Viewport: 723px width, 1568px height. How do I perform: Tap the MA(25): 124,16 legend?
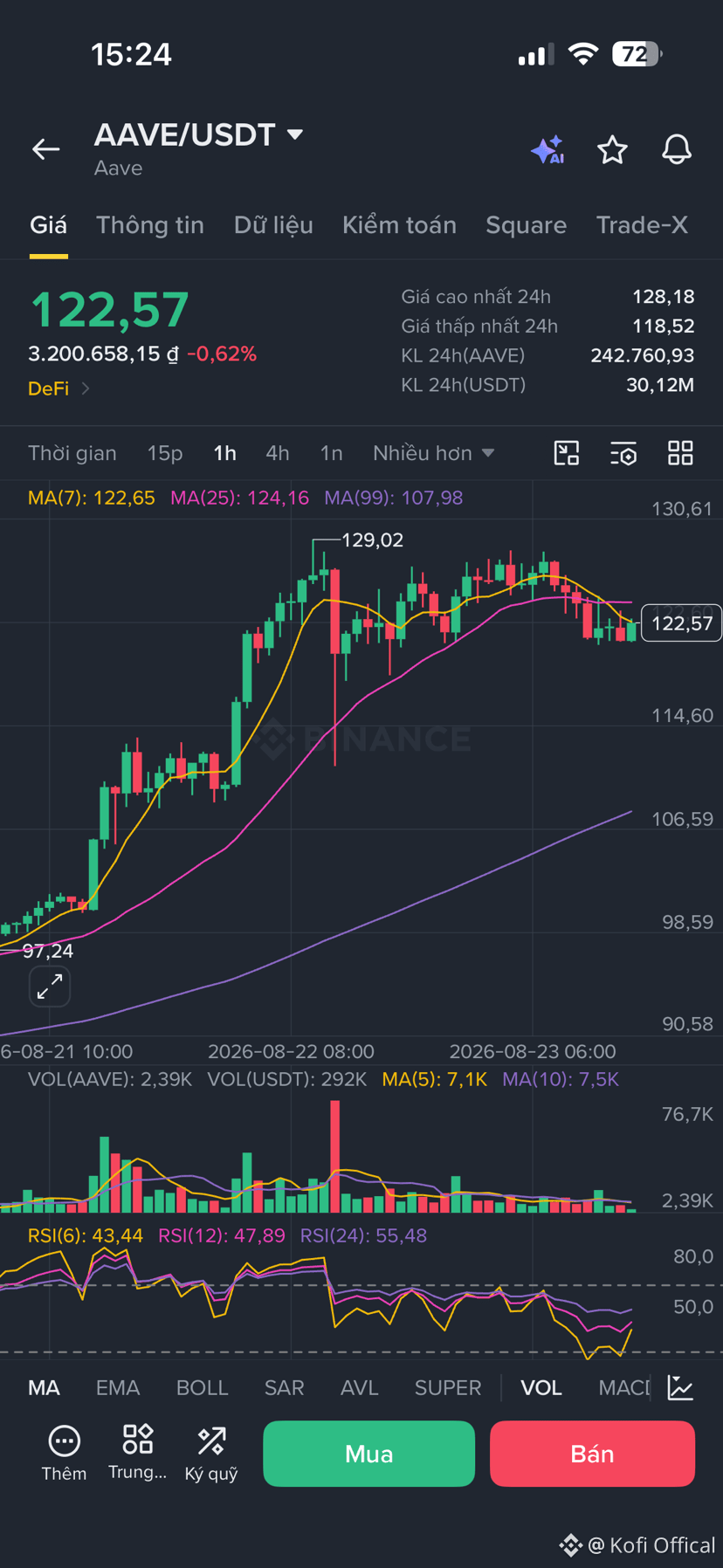point(239,498)
